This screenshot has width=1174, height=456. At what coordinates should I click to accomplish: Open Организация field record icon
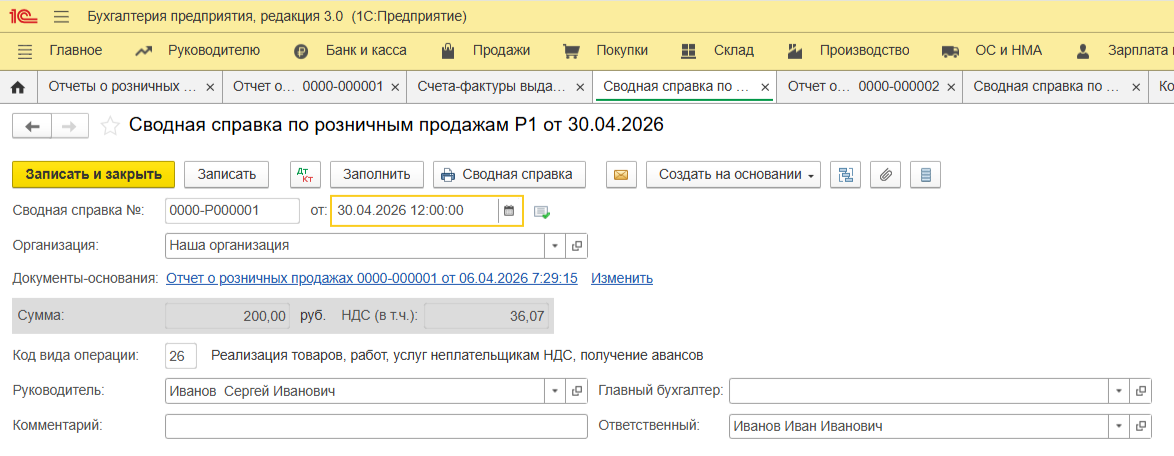(x=577, y=246)
